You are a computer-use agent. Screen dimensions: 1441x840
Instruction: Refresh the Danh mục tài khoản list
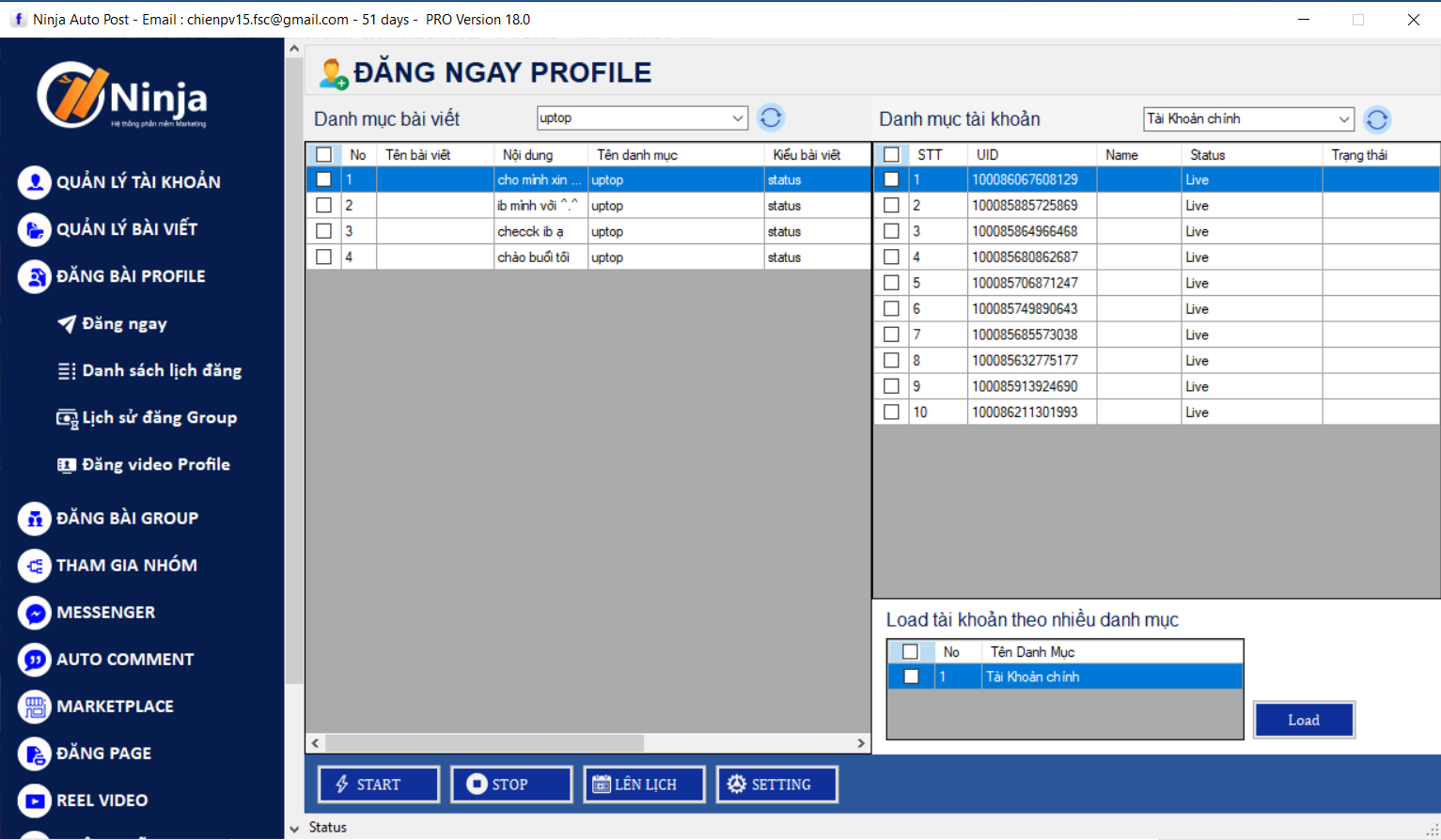1377,119
